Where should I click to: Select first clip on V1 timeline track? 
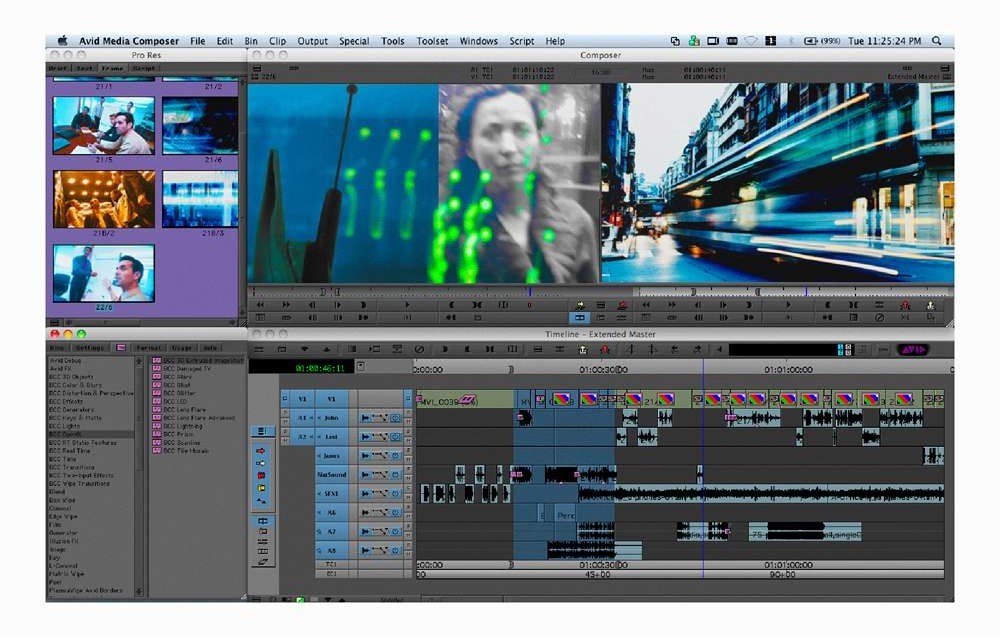(465, 399)
